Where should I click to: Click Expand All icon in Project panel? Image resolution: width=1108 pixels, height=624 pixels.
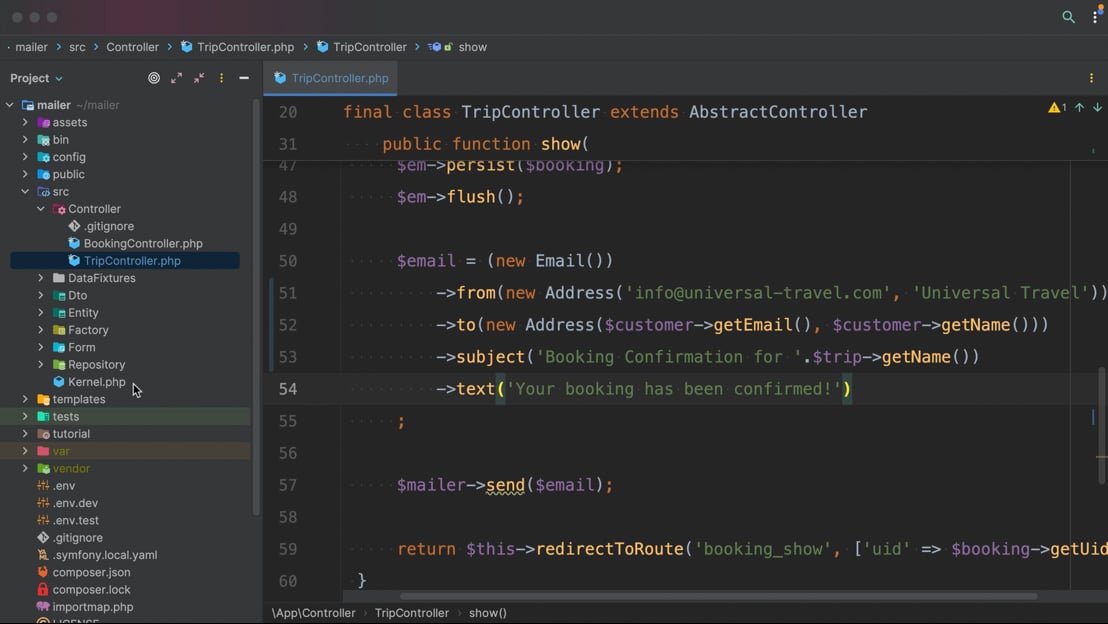176,78
